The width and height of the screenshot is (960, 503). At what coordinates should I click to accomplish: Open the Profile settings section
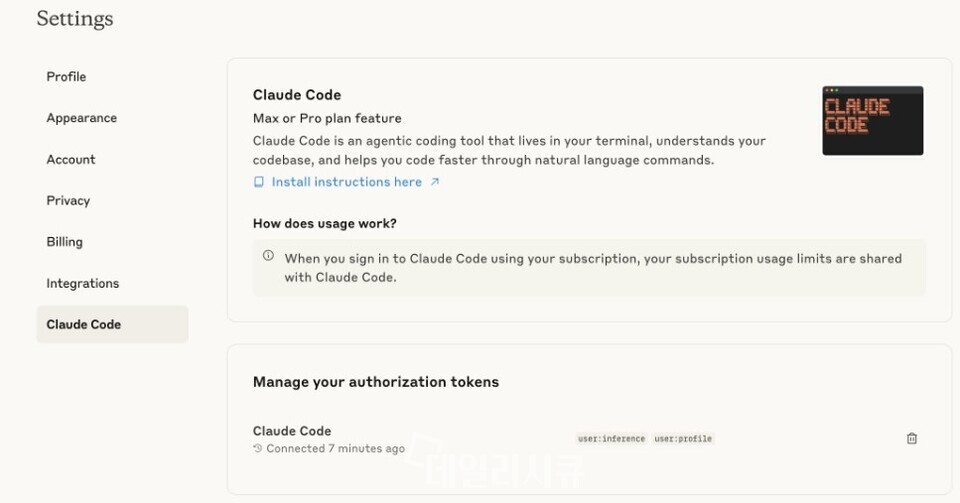click(66, 76)
